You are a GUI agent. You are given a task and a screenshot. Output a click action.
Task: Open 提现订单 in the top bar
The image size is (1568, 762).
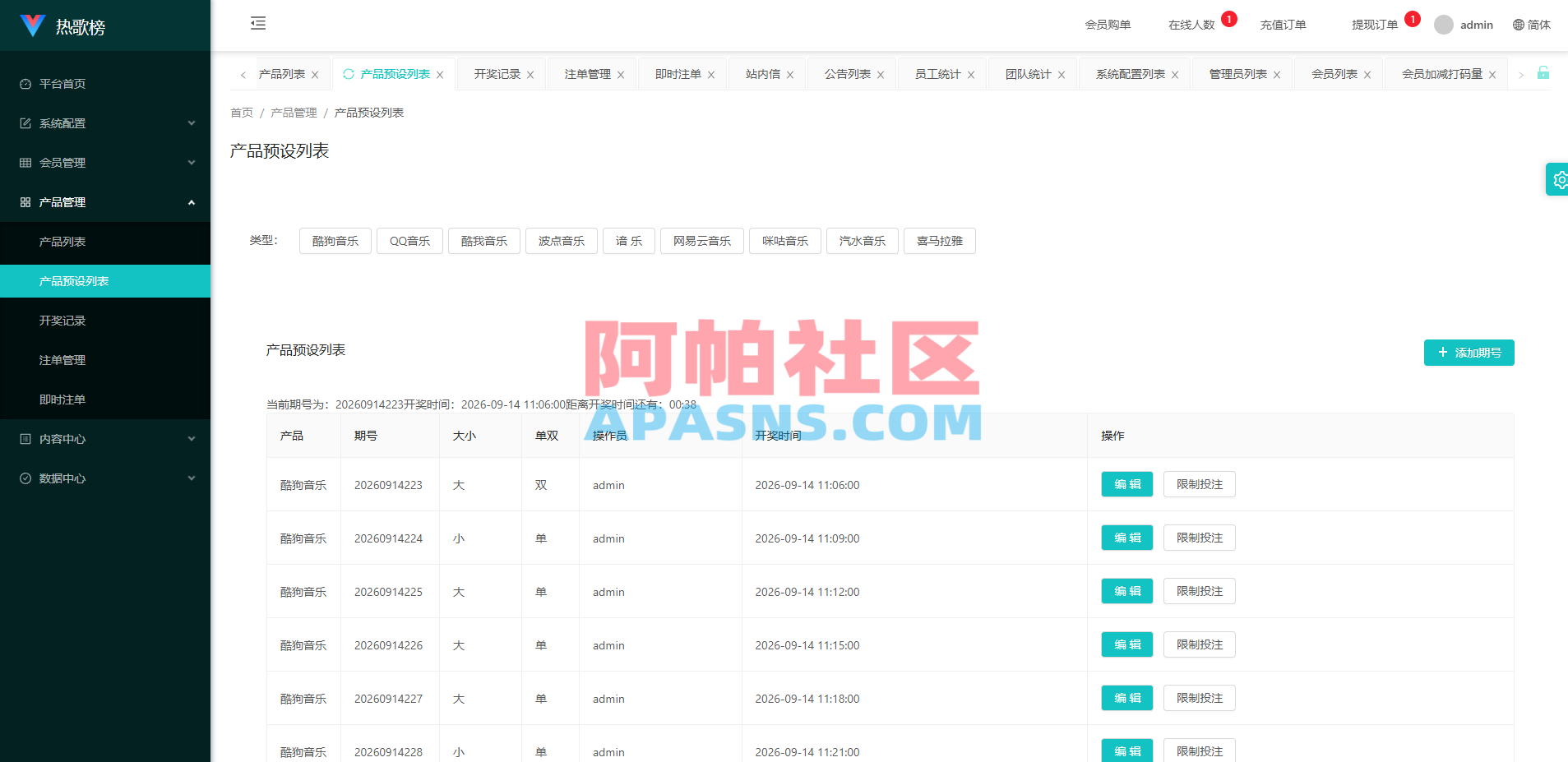1375,25
